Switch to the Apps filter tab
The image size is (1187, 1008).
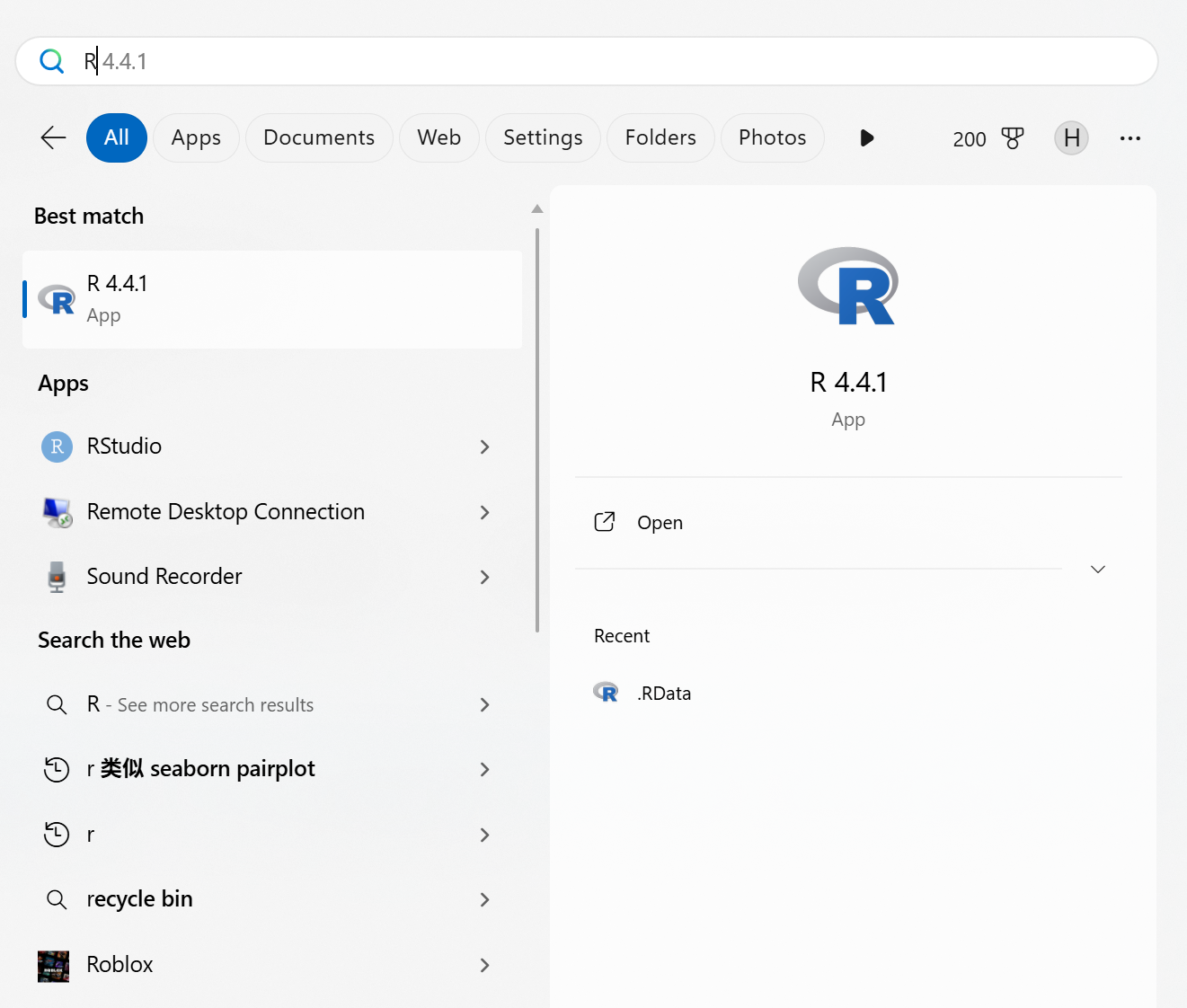pyautogui.click(x=196, y=137)
